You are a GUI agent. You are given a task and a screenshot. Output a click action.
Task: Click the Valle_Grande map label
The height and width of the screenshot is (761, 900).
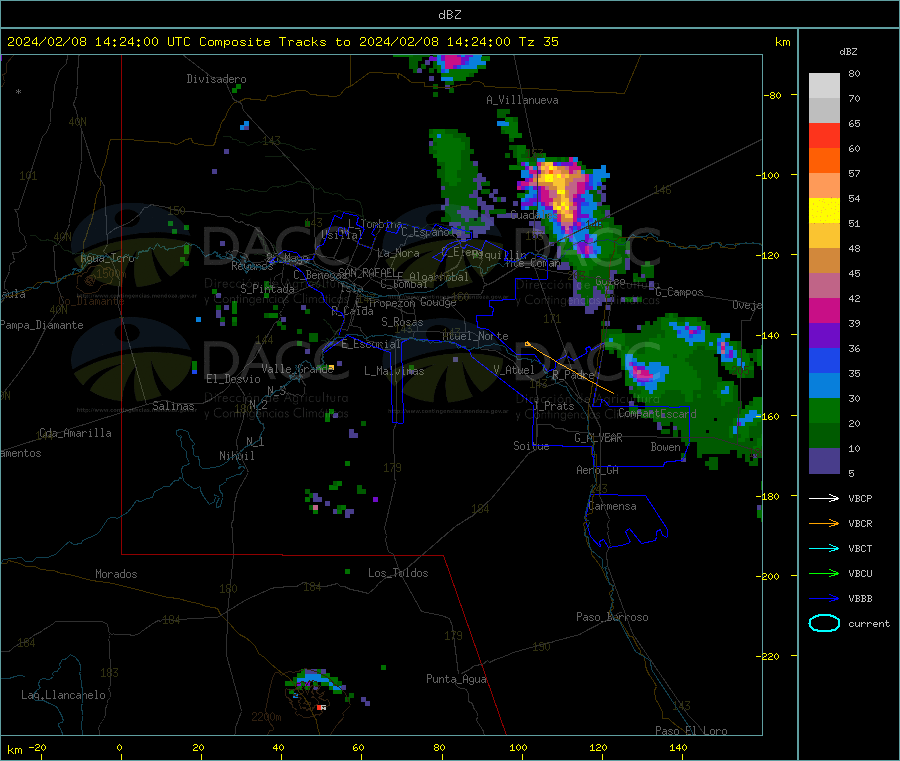point(297,369)
